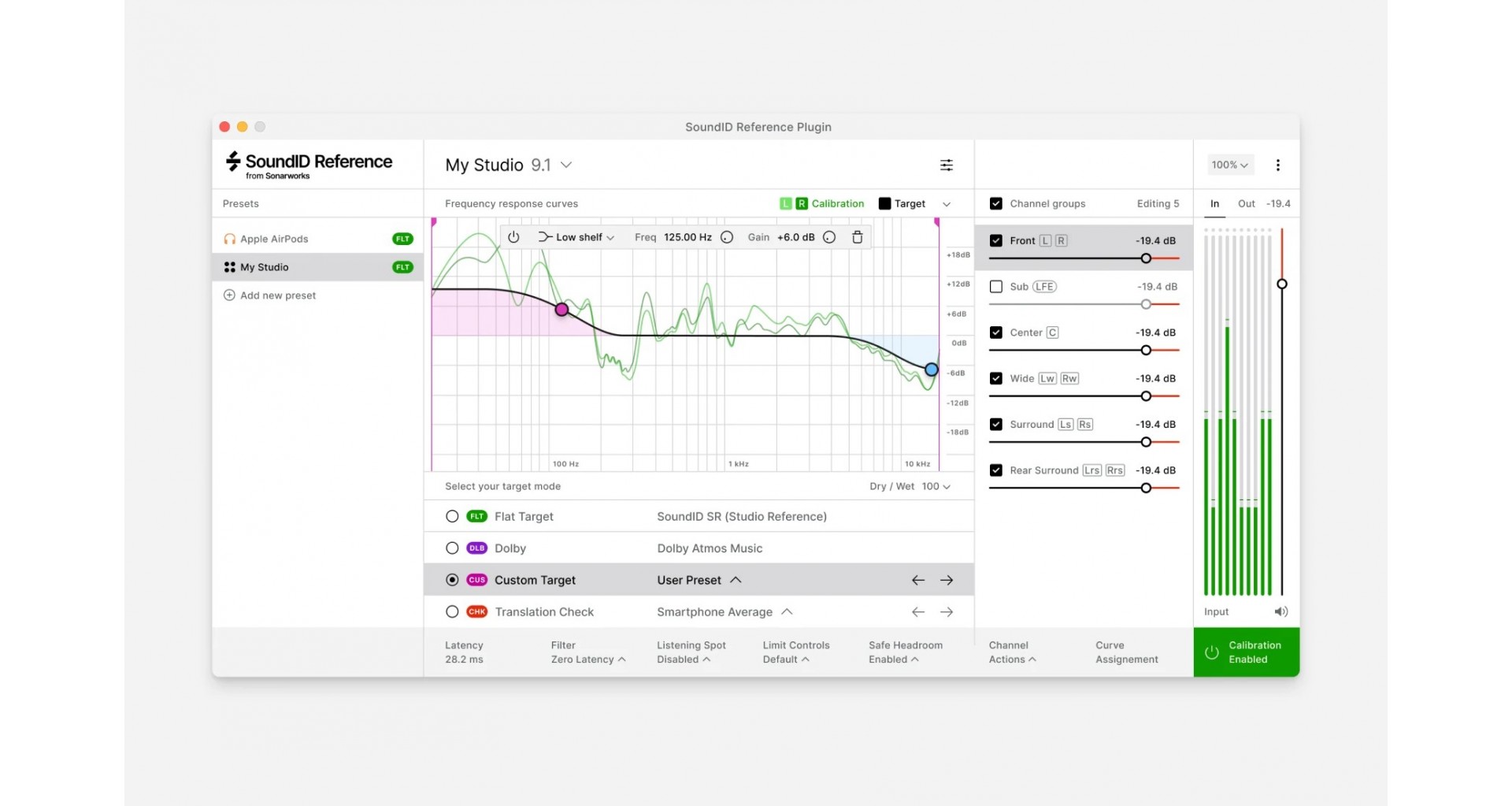Open the Safe Headroom Enabled menu
Image resolution: width=1512 pixels, height=806 pixels.
[906, 652]
